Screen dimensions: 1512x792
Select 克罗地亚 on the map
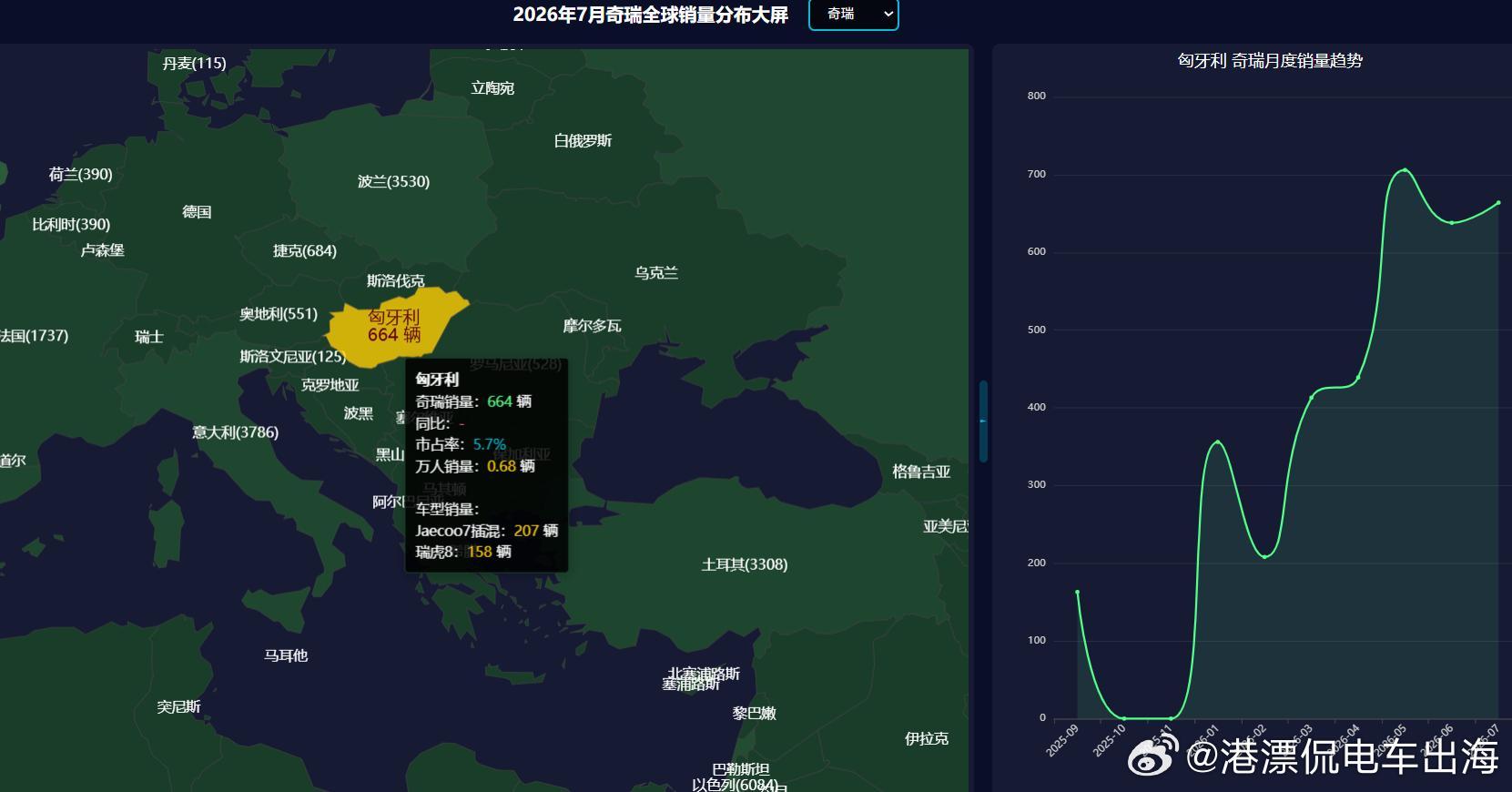click(330, 385)
